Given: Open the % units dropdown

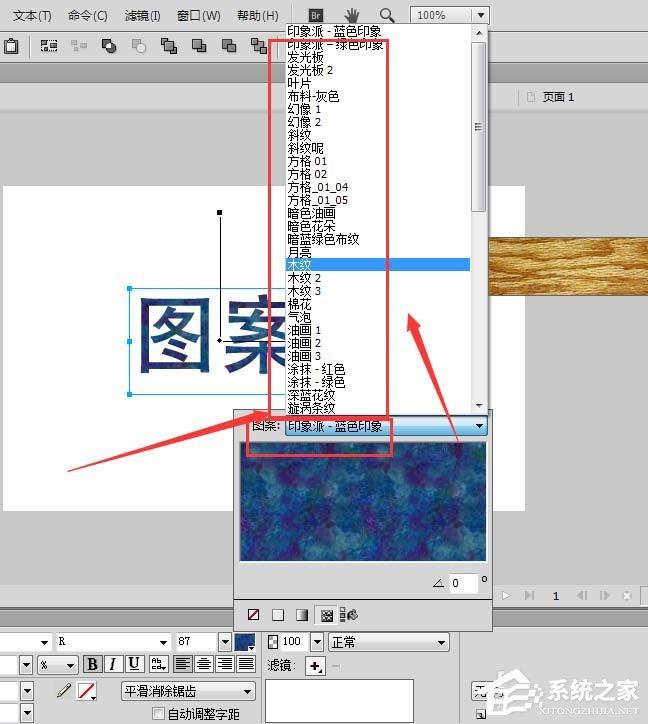Looking at the screenshot, I should [58, 665].
